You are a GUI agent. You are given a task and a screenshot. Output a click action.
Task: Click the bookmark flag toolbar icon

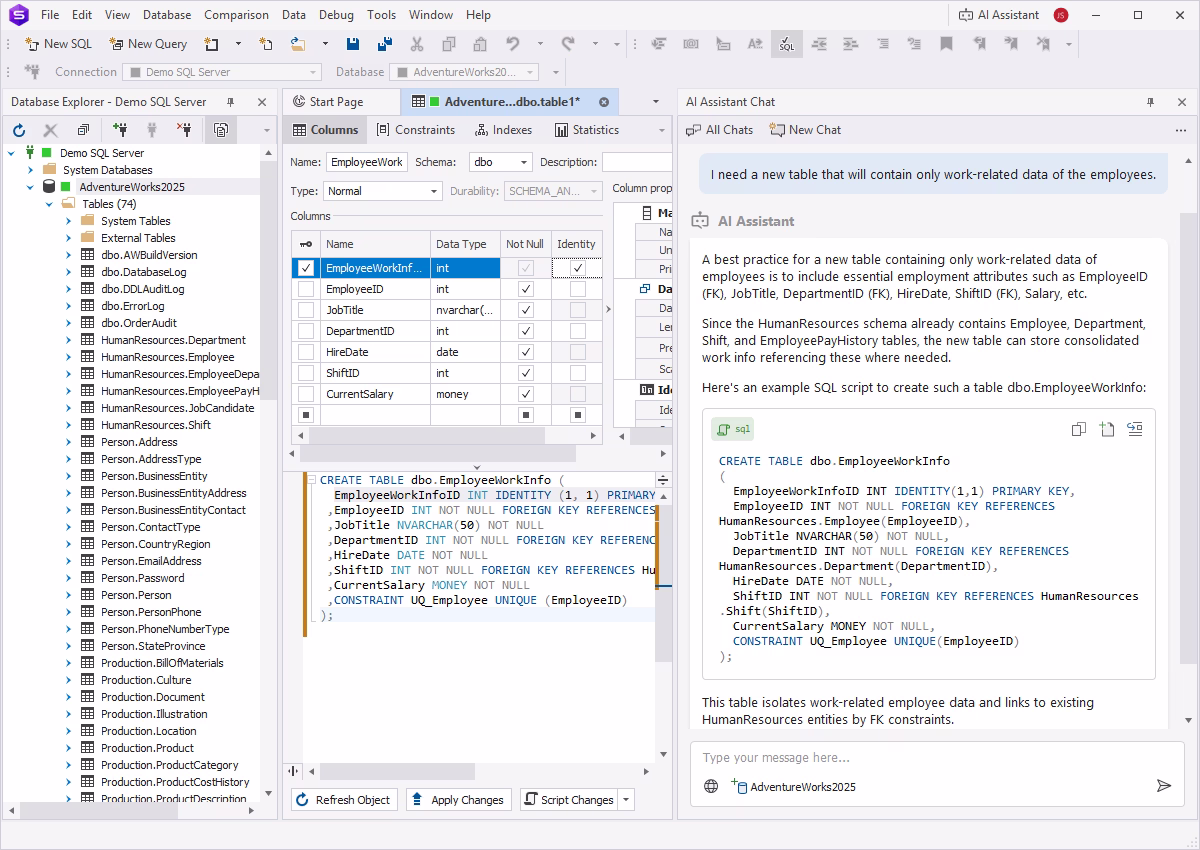[x=946, y=44]
